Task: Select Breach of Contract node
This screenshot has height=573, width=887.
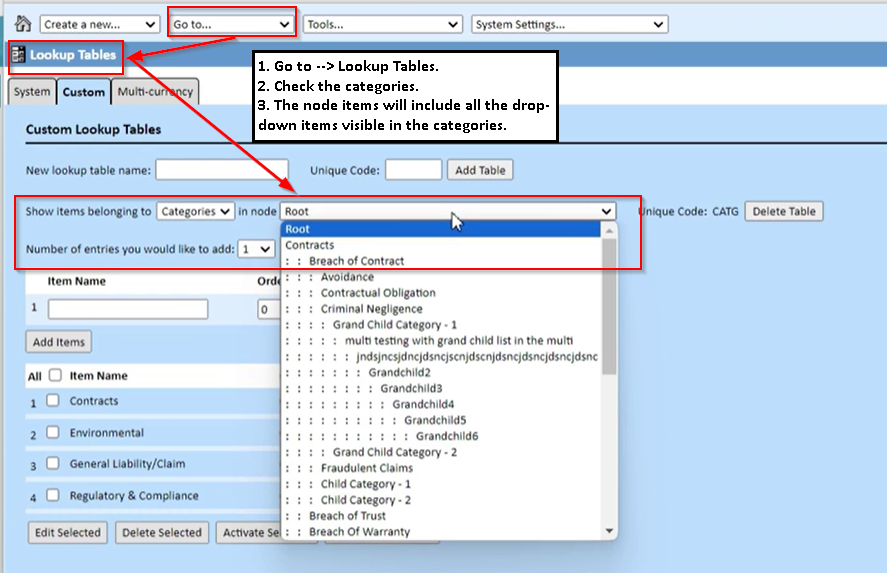Action: [441, 261]
